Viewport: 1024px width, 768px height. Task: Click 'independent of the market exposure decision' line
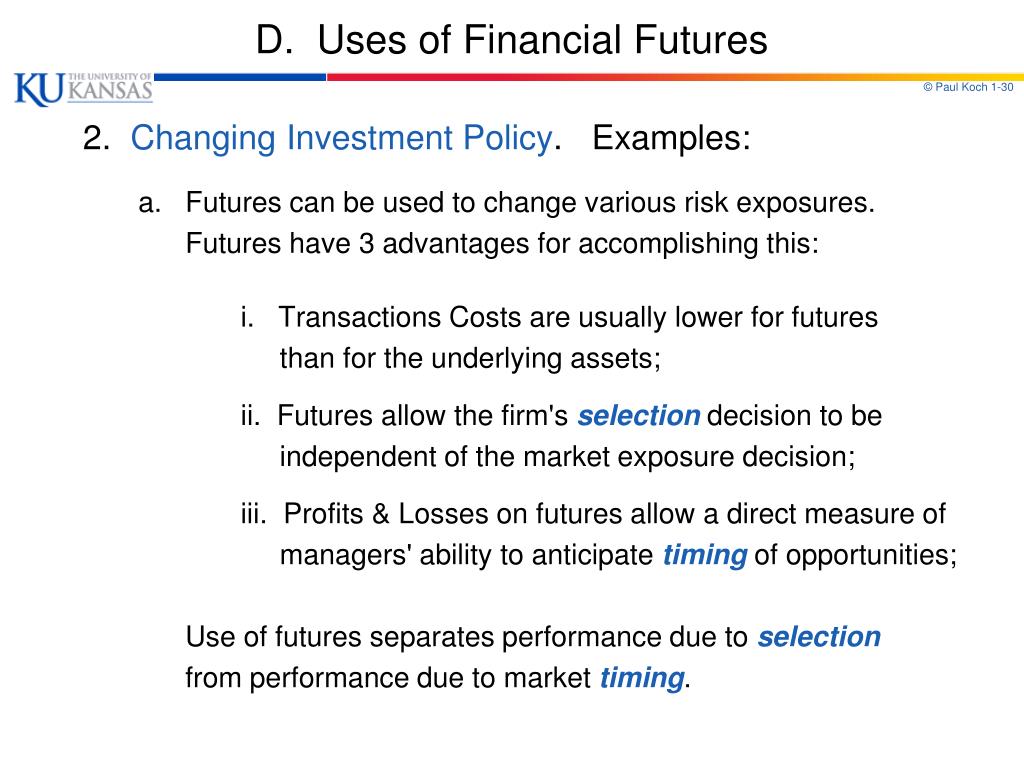coord(568,456)
